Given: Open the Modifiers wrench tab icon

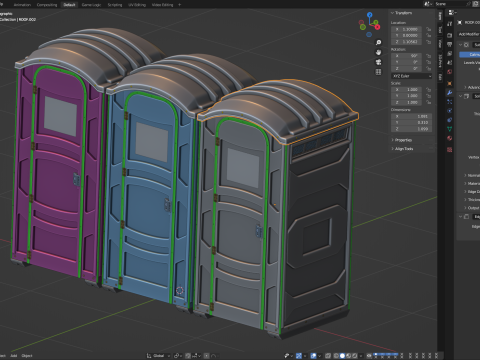Looking at the screenshot, I should point(449,93).
